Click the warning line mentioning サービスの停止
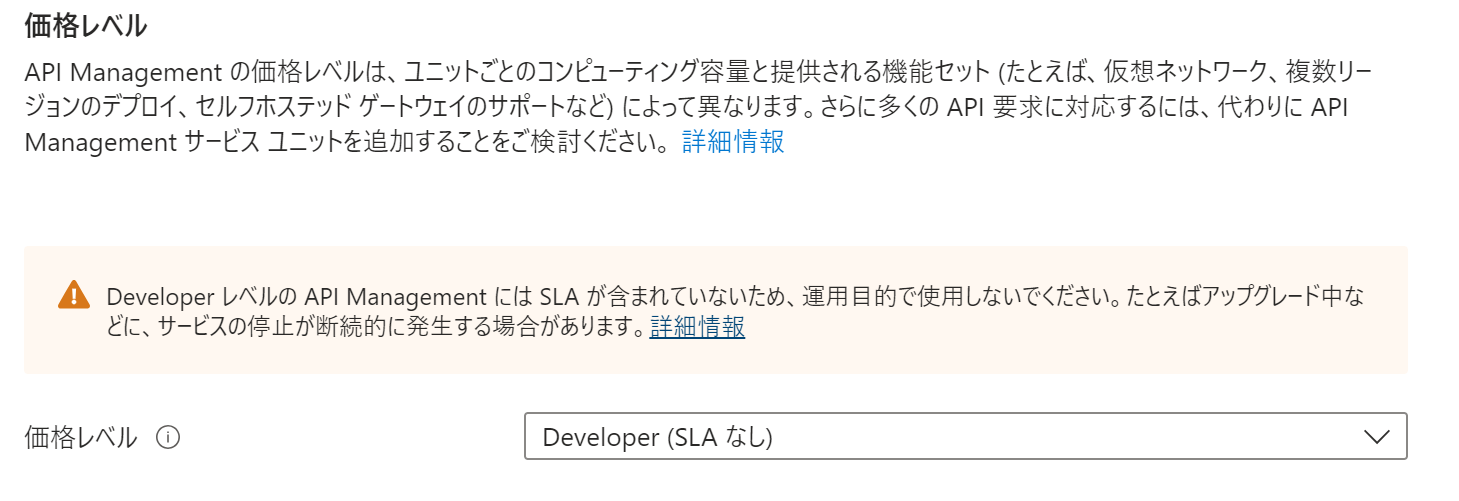The image size is (1459, 501). pyautogui.click(x=372, y=327)
